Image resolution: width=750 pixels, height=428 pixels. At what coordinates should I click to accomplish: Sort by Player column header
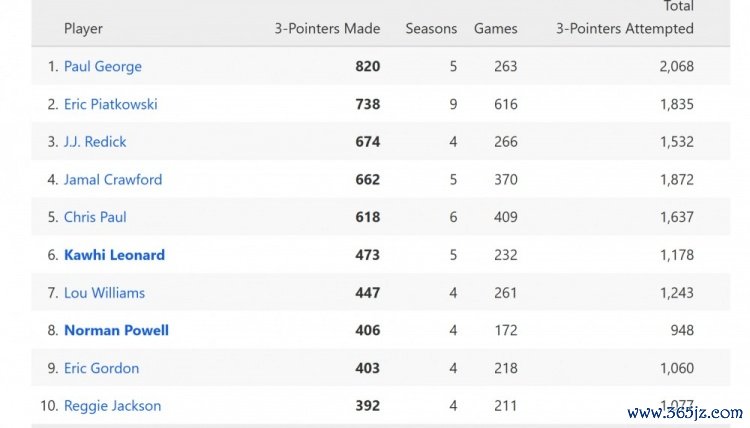point(83,29)
